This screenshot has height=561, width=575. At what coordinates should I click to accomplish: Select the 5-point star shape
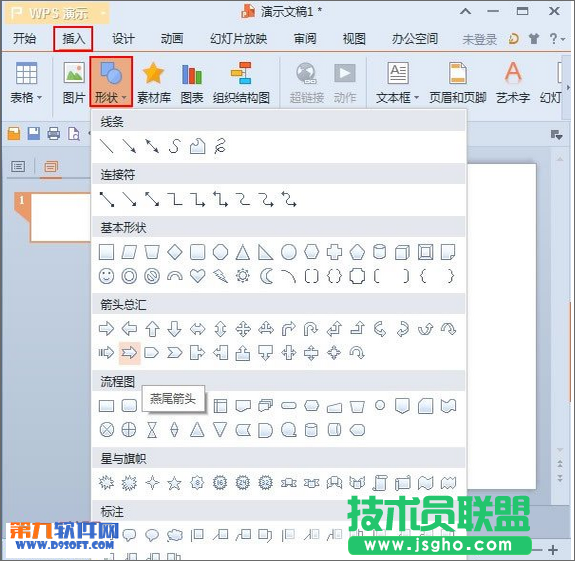(x=175, y=483)
